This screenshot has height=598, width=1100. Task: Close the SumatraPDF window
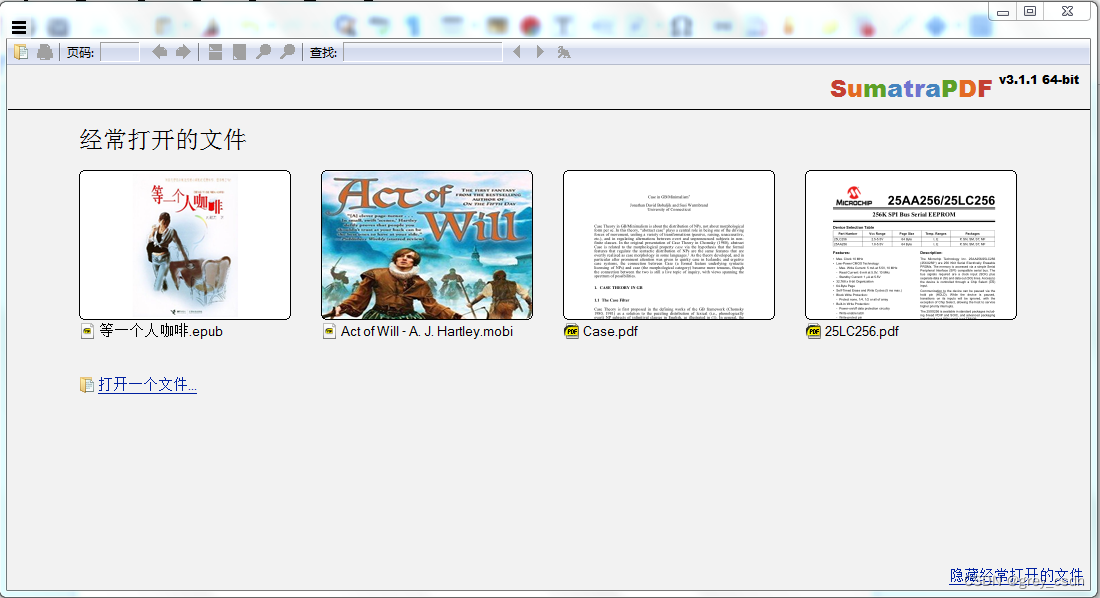point(1067,11)
